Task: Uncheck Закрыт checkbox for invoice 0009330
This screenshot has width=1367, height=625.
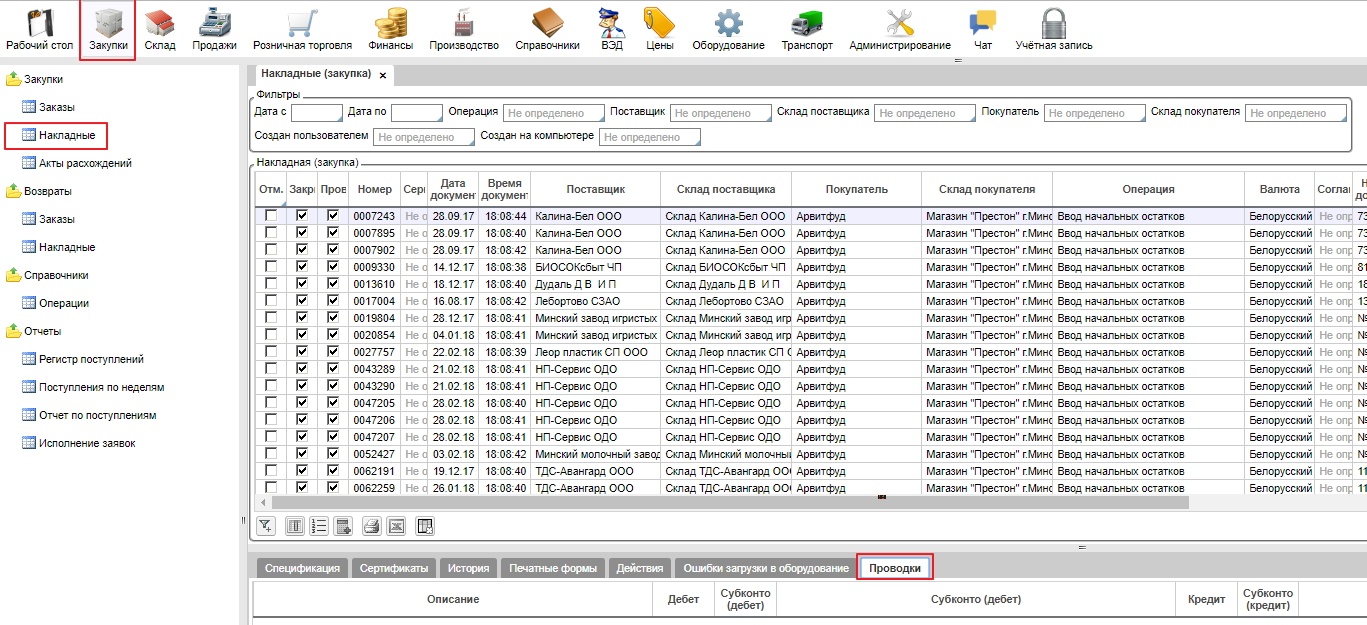Action: pyautogui.click(x=302, y=267)
